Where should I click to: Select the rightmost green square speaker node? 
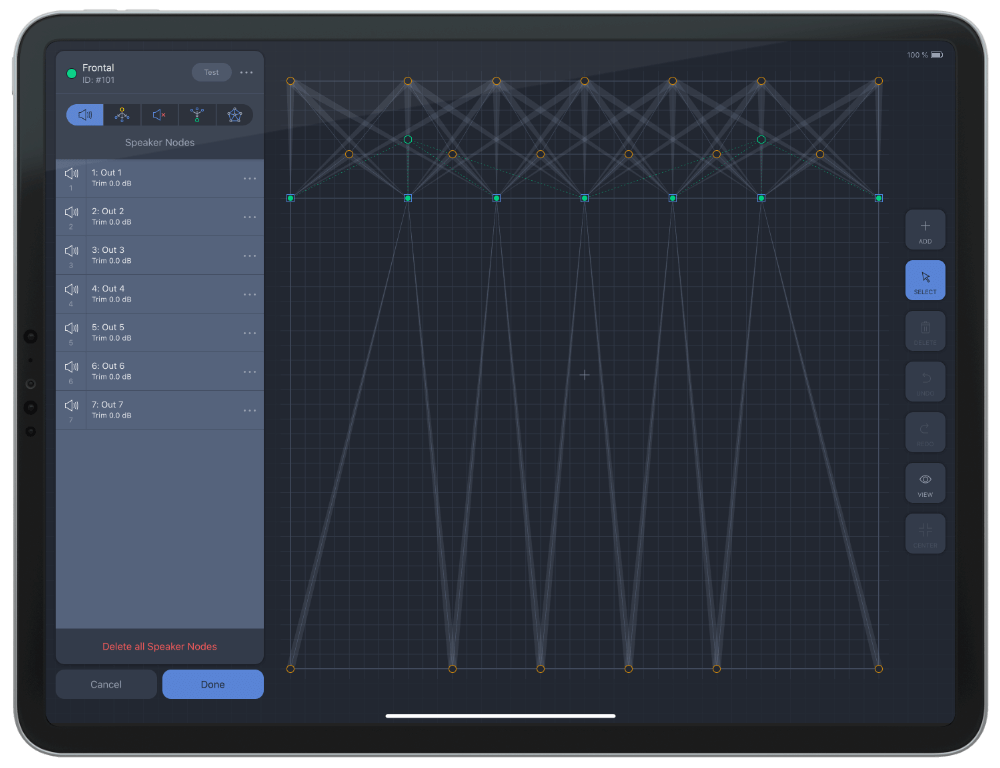pos(879,198)
